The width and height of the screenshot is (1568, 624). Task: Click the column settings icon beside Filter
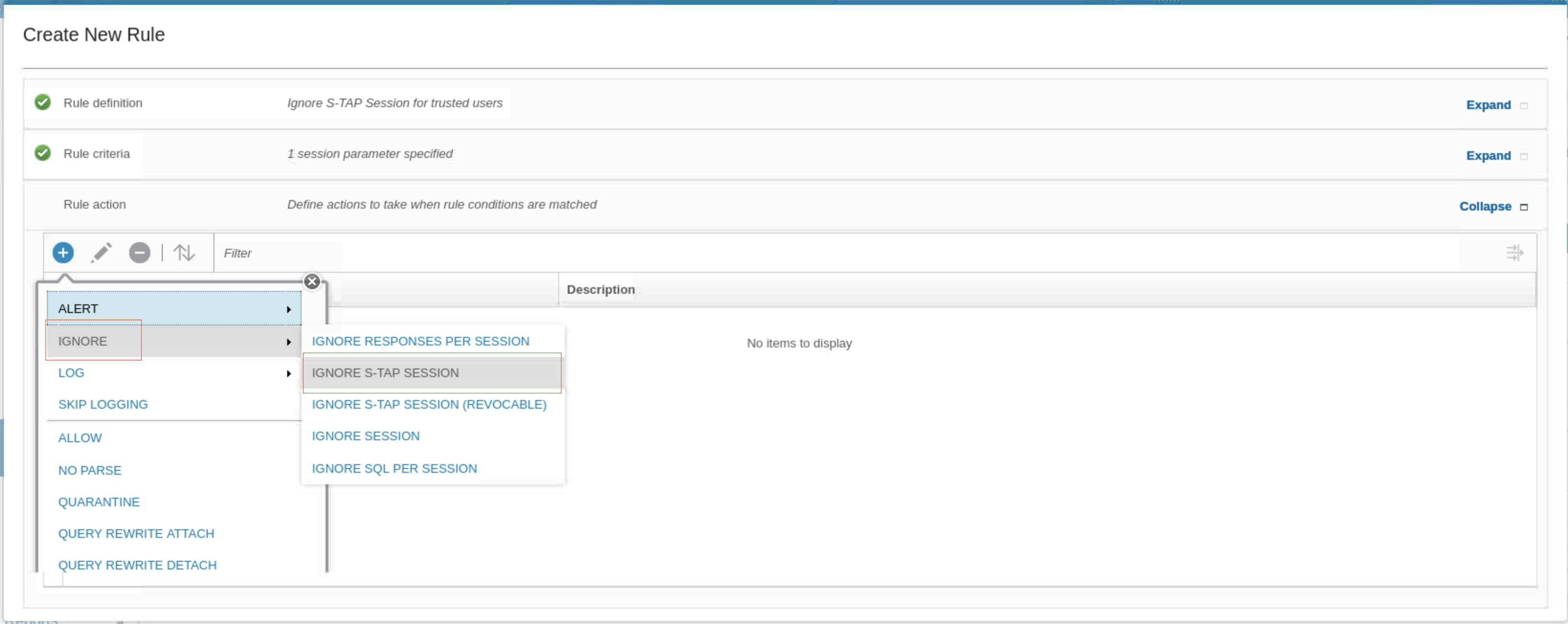(1514, 253)
